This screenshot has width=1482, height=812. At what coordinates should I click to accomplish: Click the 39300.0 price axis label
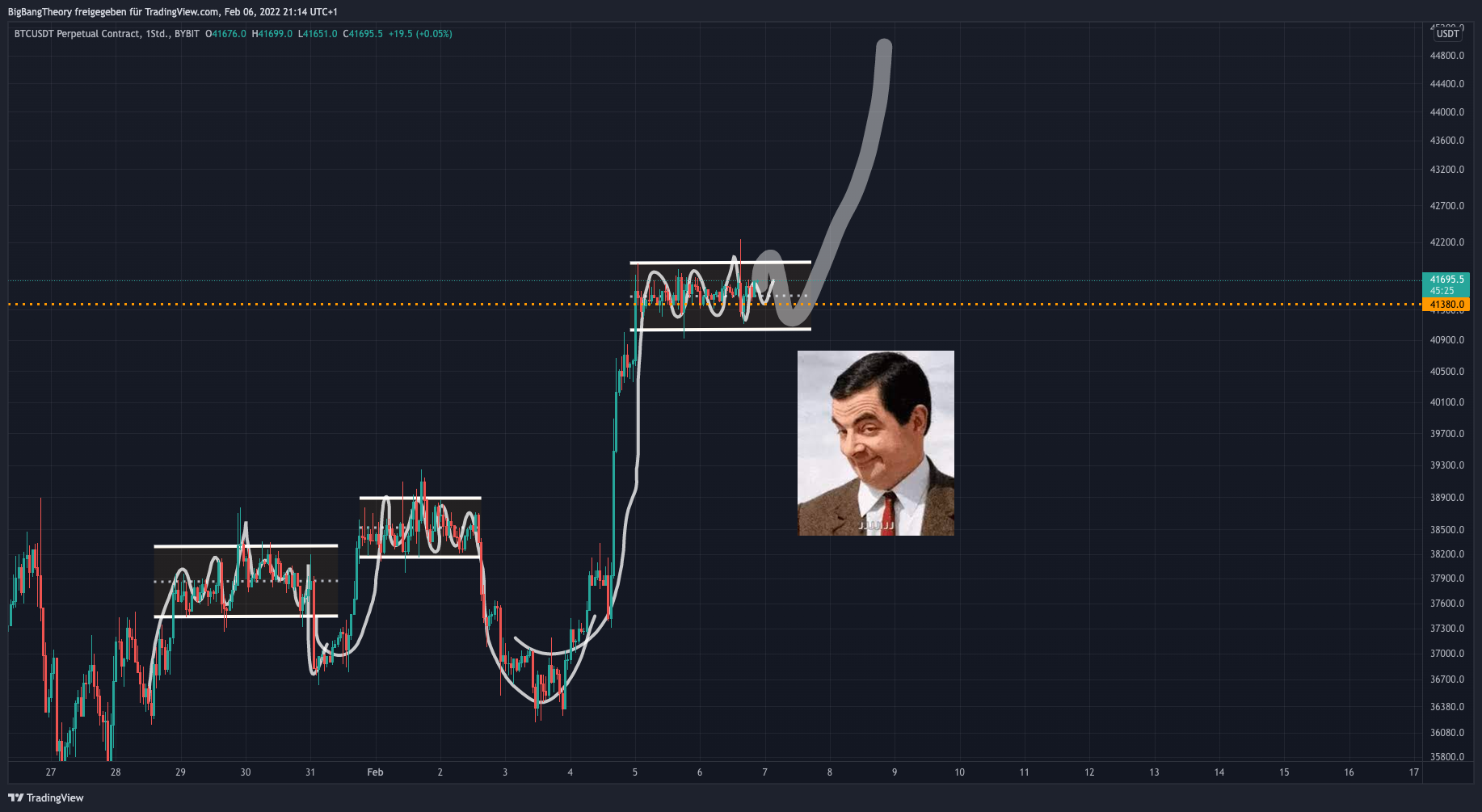point(1447,465)
